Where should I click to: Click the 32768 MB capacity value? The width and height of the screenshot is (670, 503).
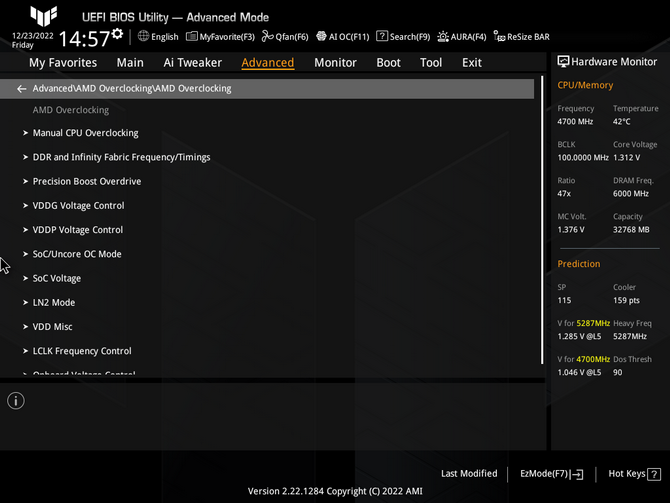(631, 230)
